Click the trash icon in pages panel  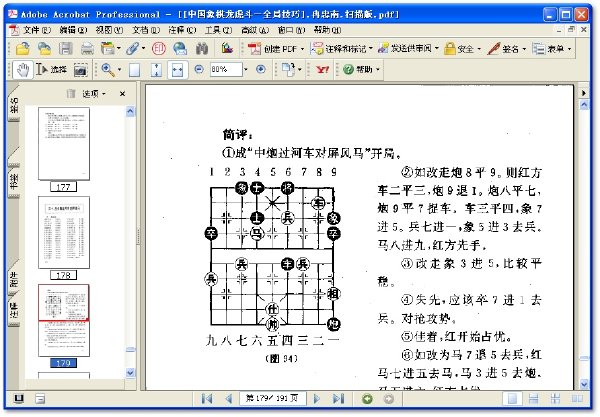pos(71,93)
